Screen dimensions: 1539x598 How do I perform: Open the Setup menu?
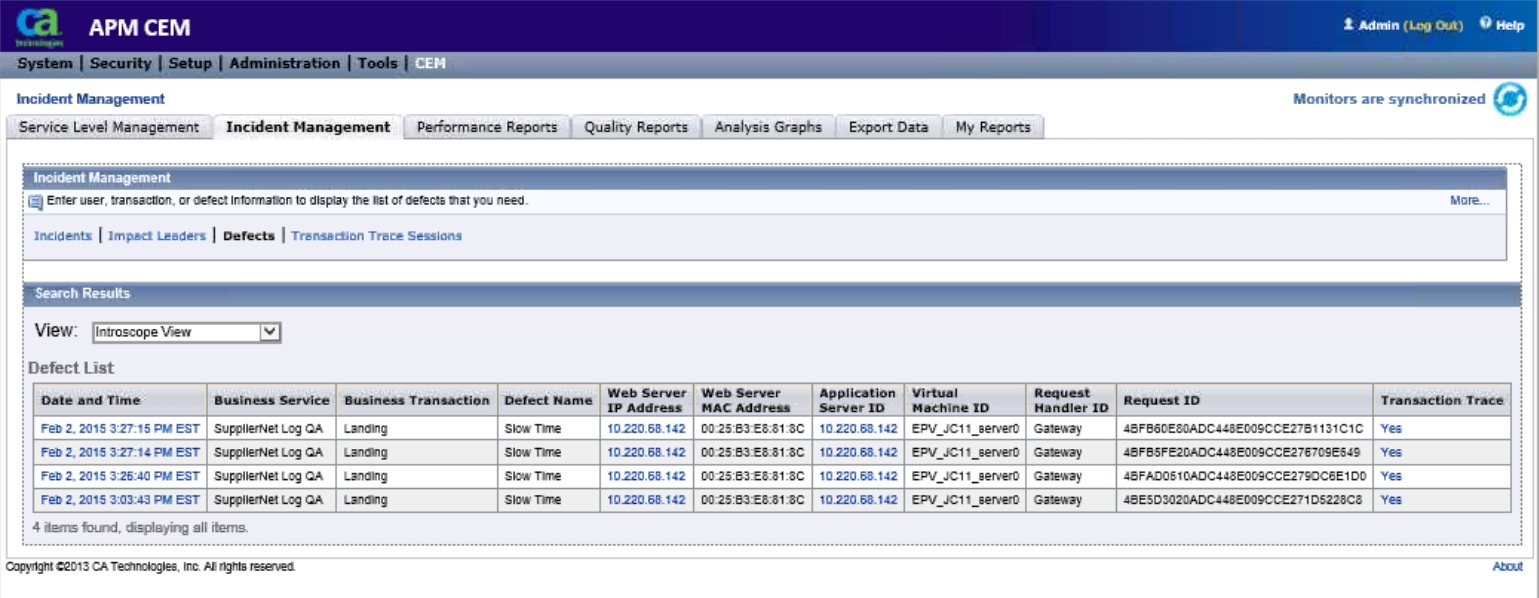[x=190, y=63]
